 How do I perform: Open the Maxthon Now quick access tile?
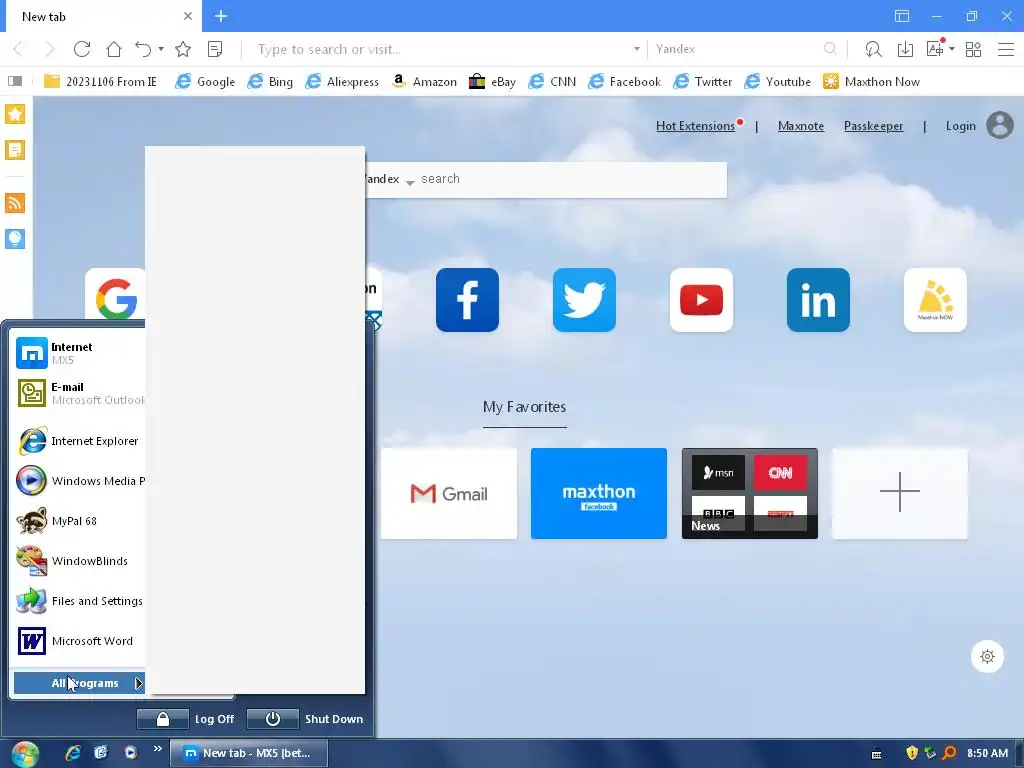click(x=935, y=300)
